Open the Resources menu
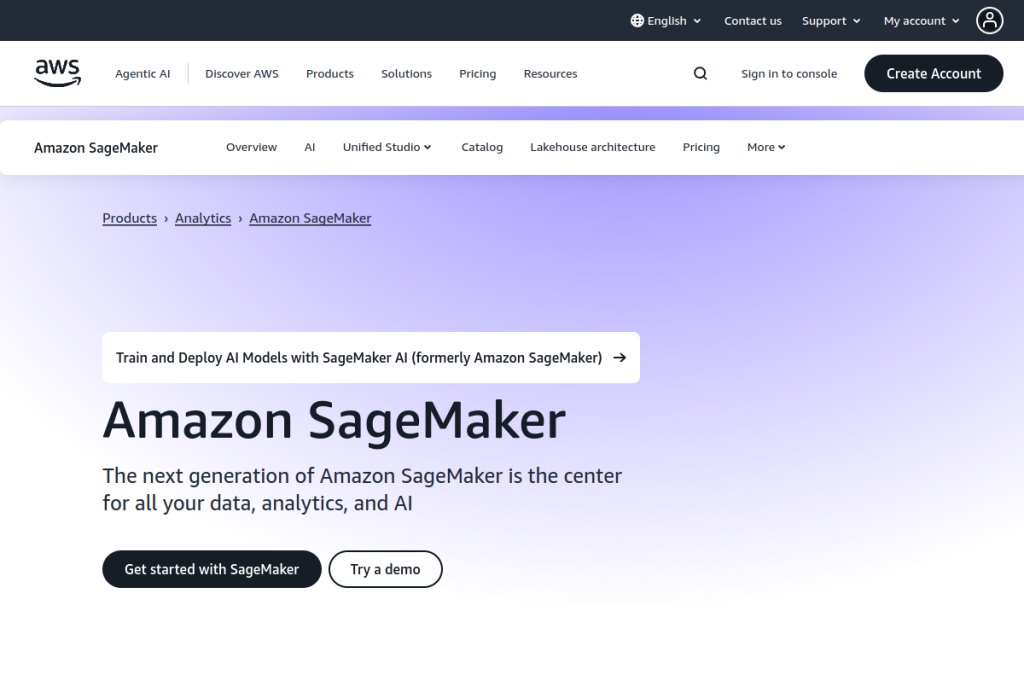 (551, 73)
